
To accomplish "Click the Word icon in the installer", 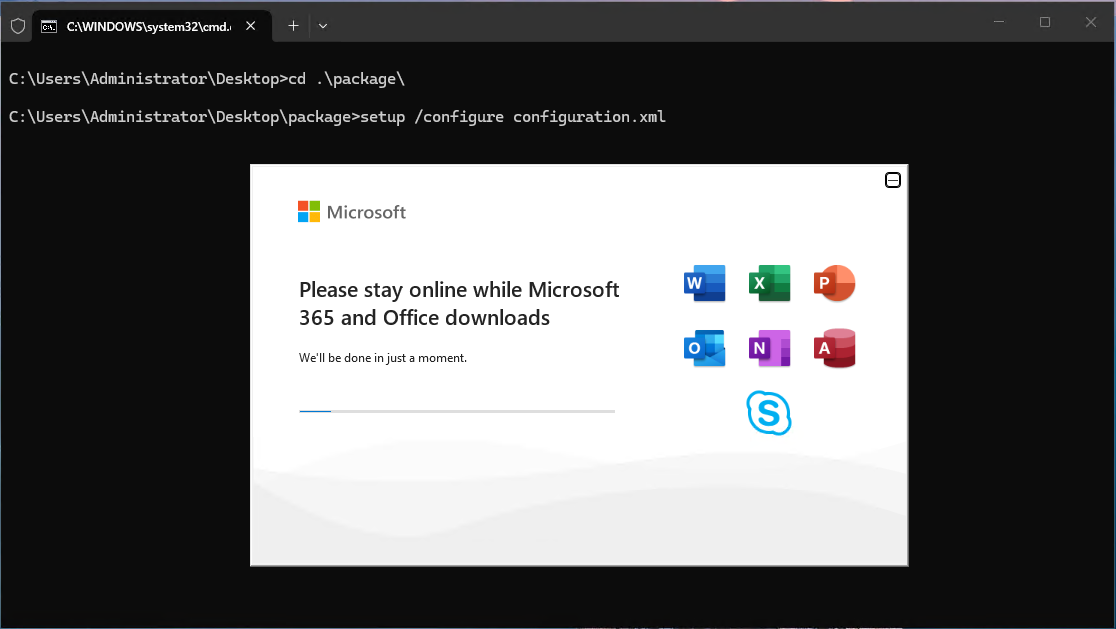I will (705, 283).
